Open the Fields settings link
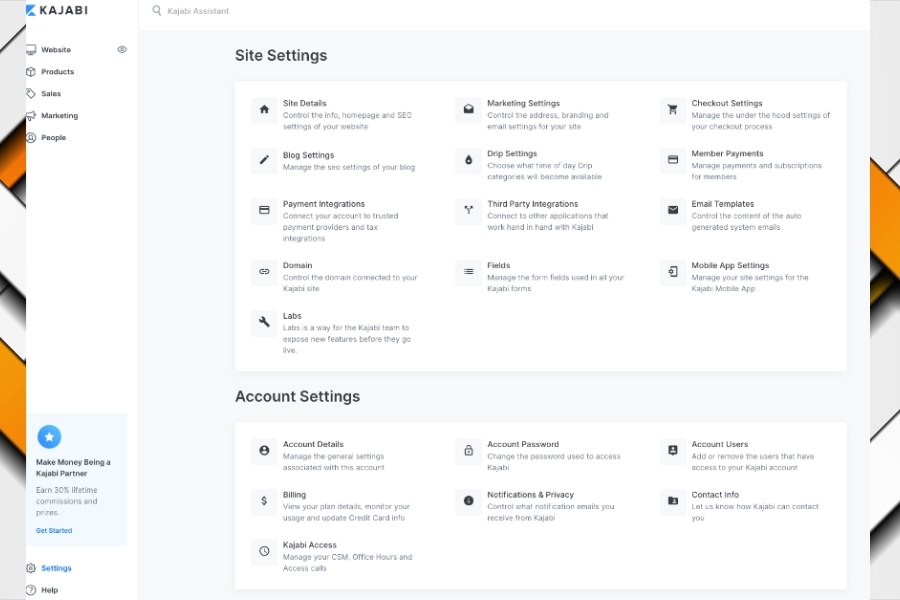This screenshot has width=900, height=600. coord(498,265)
